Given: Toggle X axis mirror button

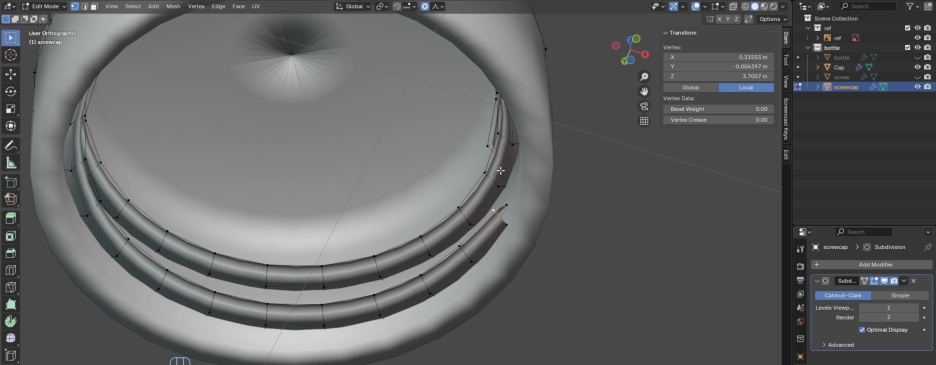Looking at the screenshot, I should pos(719,19).
